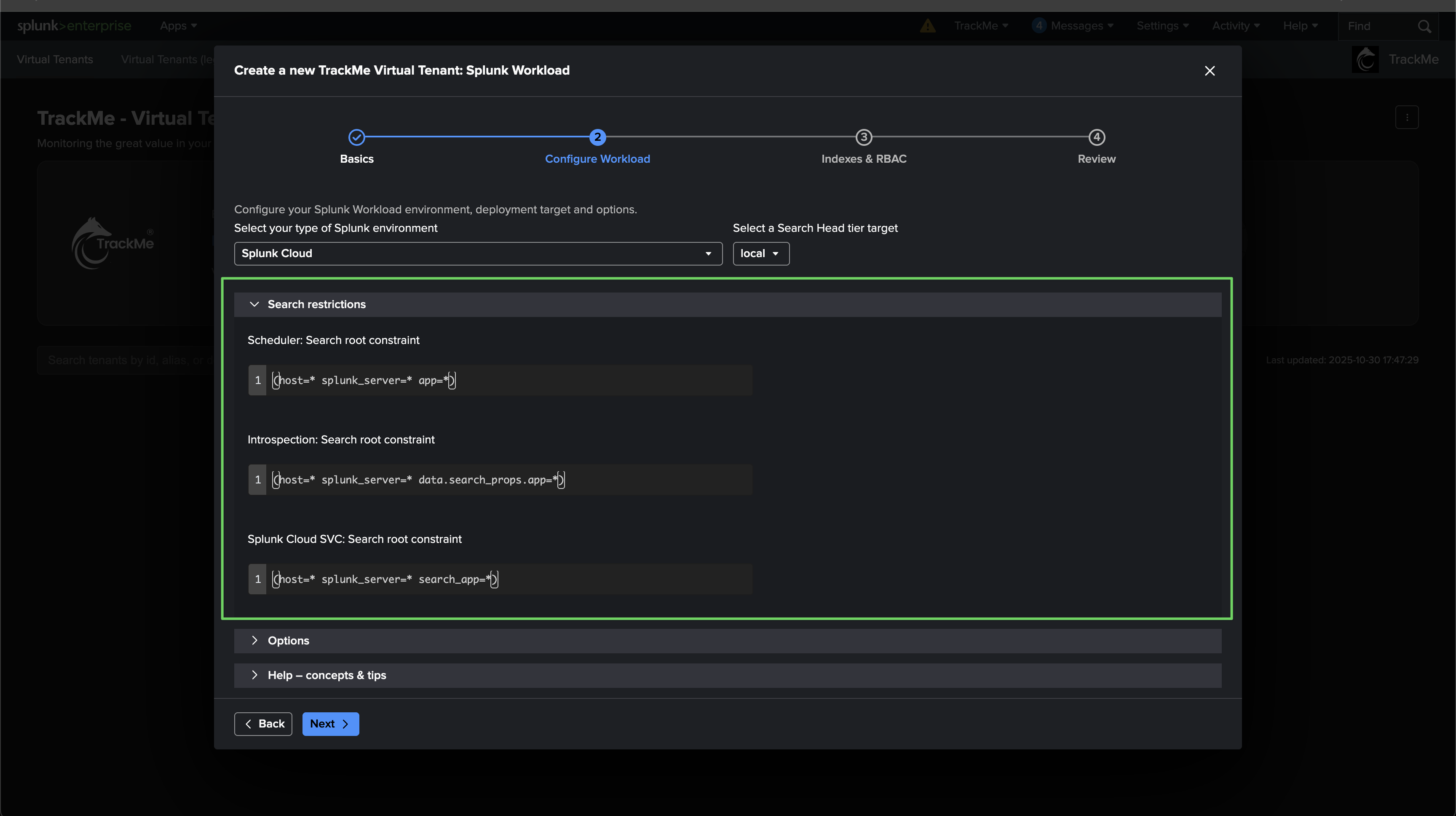Viewport: 1456px width, 816px height.
Task: Close the Create Virtual Tenant dialog
Action: click(x=1210, y=71)
